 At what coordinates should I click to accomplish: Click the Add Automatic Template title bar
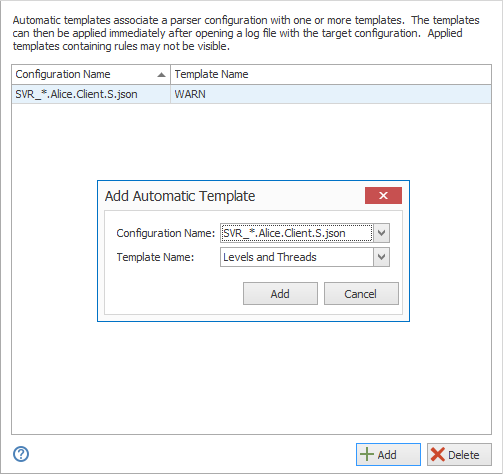click(233, 196)
